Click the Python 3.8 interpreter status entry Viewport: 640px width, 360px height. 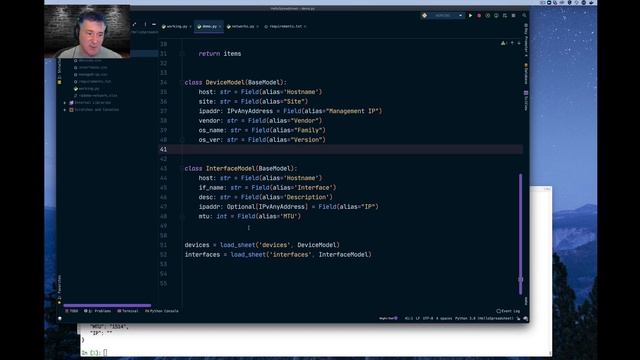pyautogui.click(x=484, y=318)
